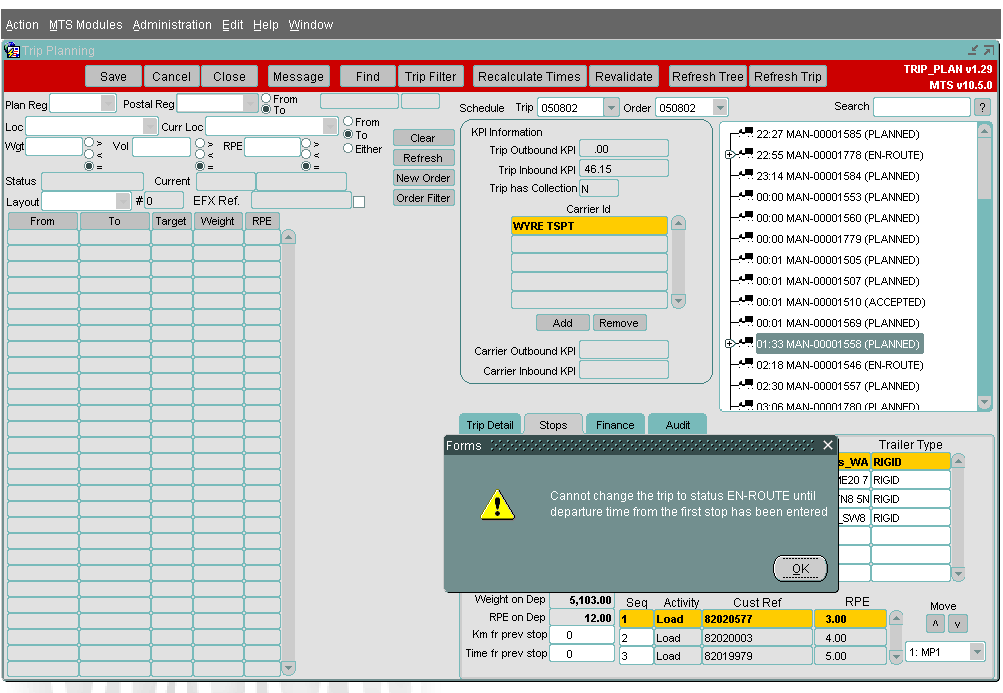Click the truck icon for MAN-00001546 (EN-ROUTE)
1003x693 pixels.
point(745,364)
